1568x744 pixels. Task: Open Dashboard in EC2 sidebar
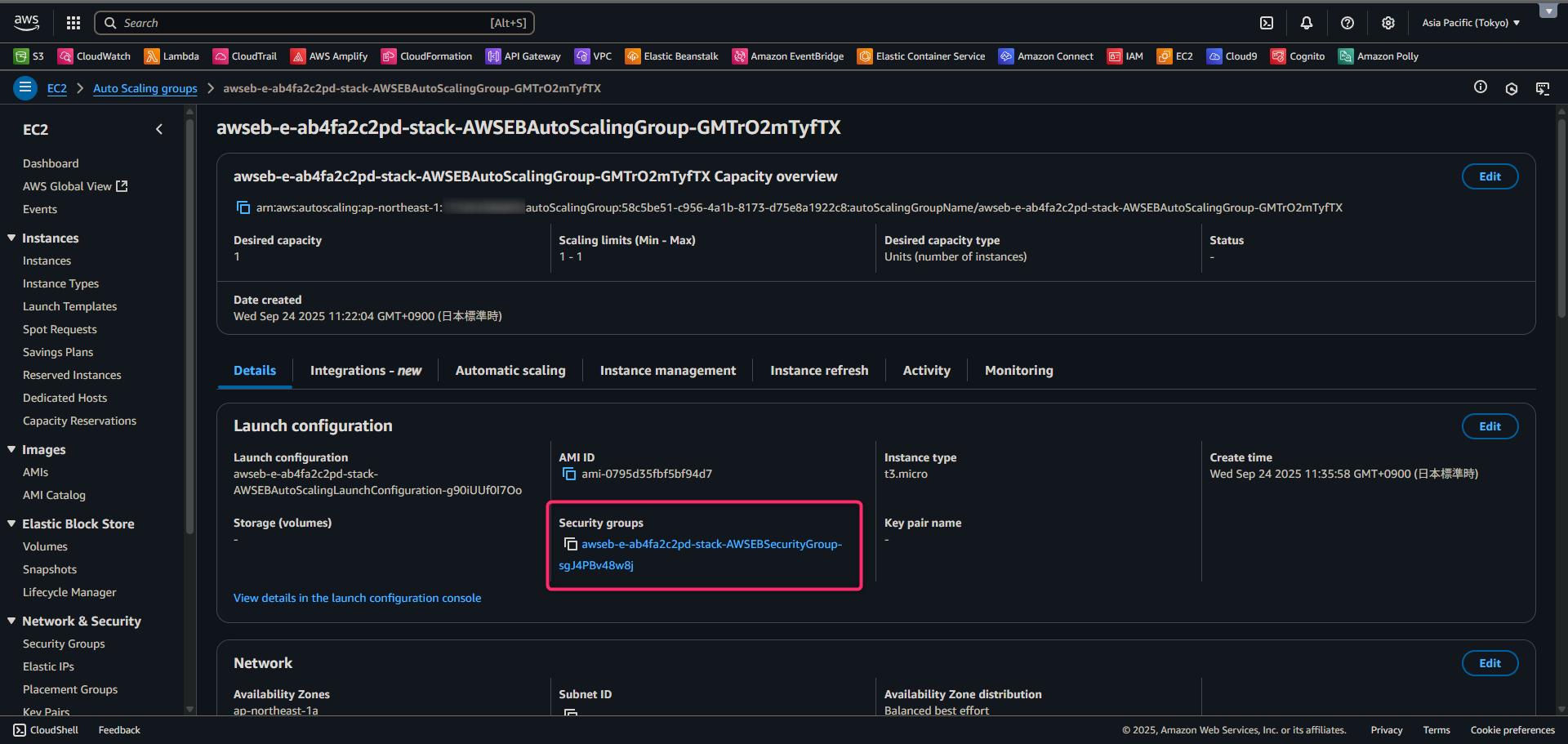click(51, 163)
